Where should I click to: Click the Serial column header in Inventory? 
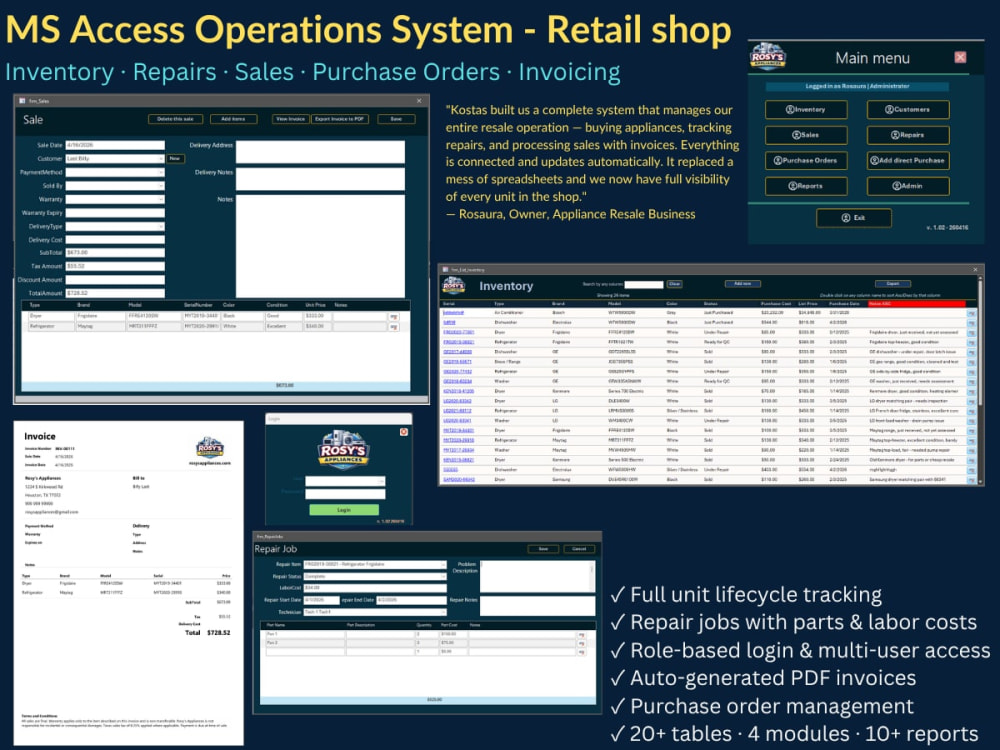point(448,304)
